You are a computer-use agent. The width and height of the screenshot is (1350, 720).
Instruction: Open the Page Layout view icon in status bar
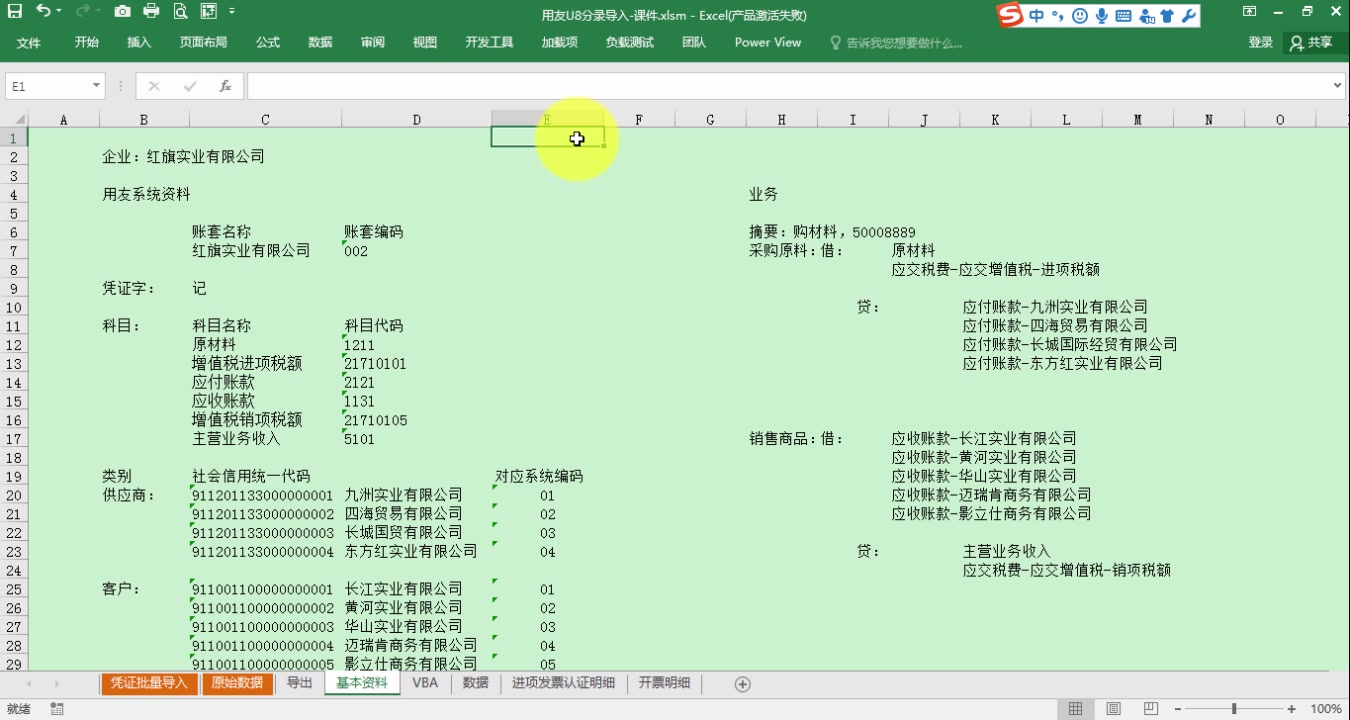(x=1112, y=708)
